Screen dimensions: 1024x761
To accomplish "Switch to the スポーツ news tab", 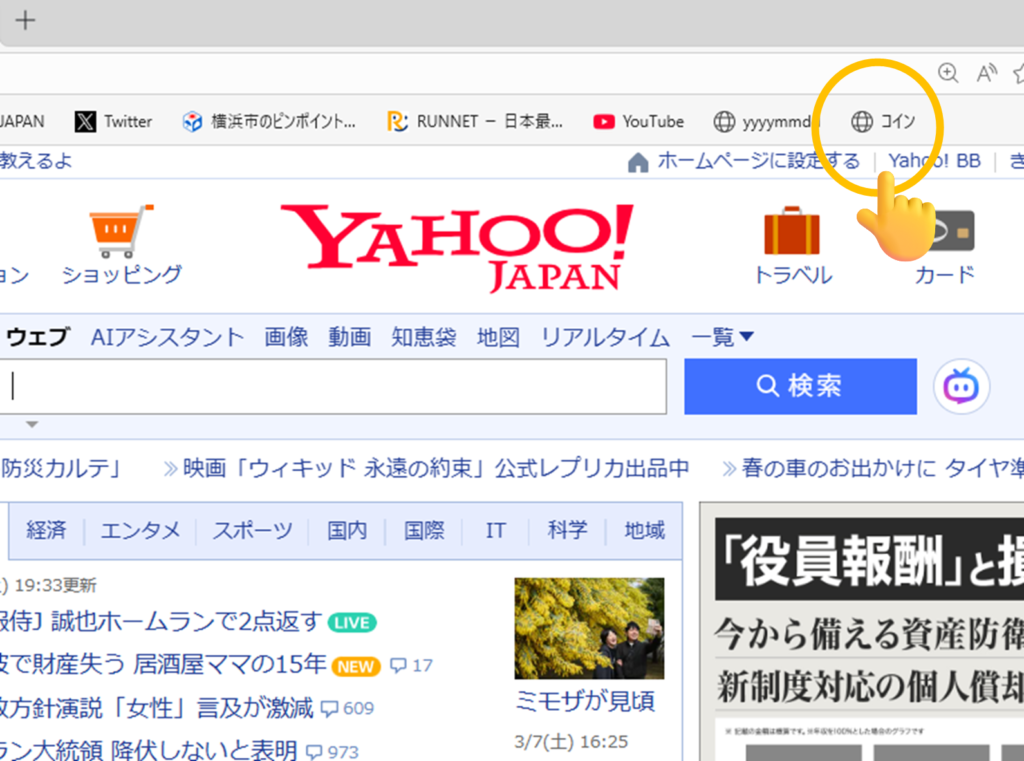I will click(252, 531).
